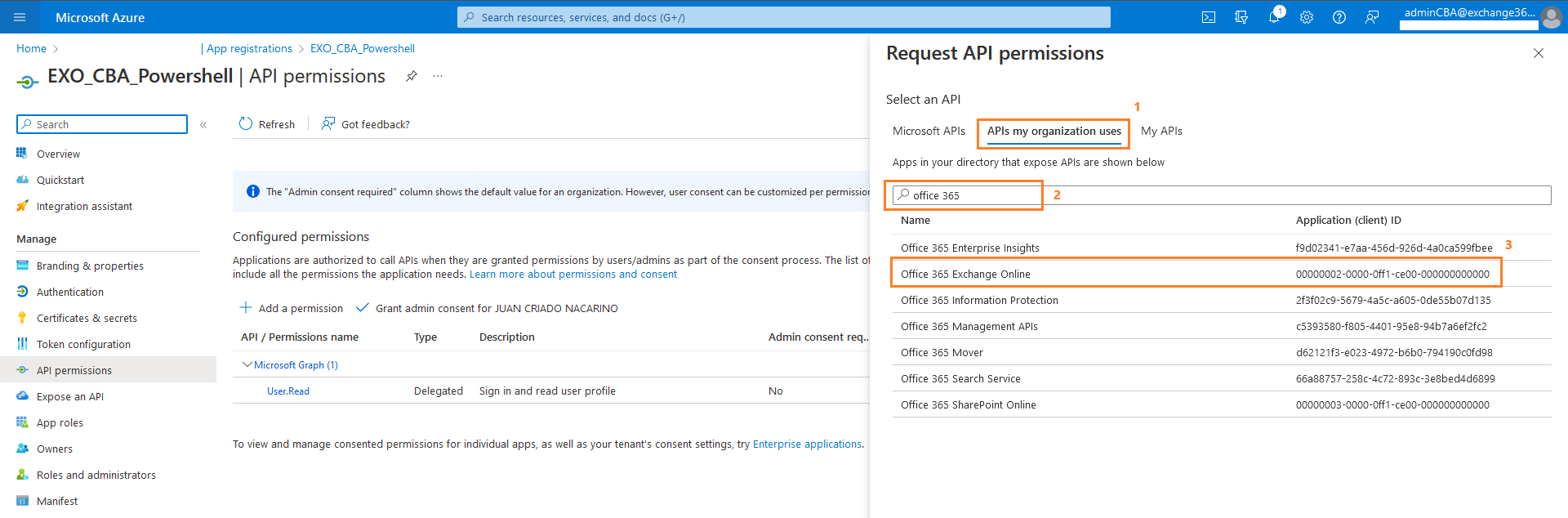
Task: Click the Name column header in API list
Action: 915,221
